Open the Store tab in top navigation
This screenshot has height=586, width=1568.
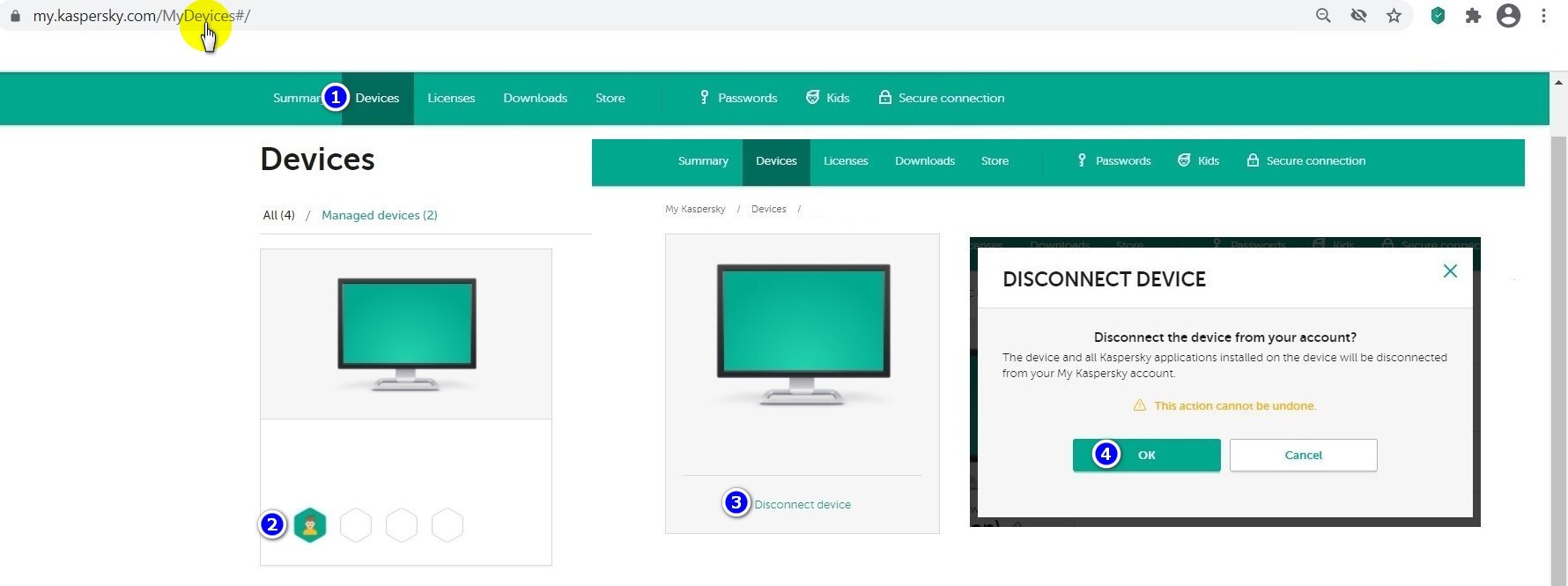point(610,98)
